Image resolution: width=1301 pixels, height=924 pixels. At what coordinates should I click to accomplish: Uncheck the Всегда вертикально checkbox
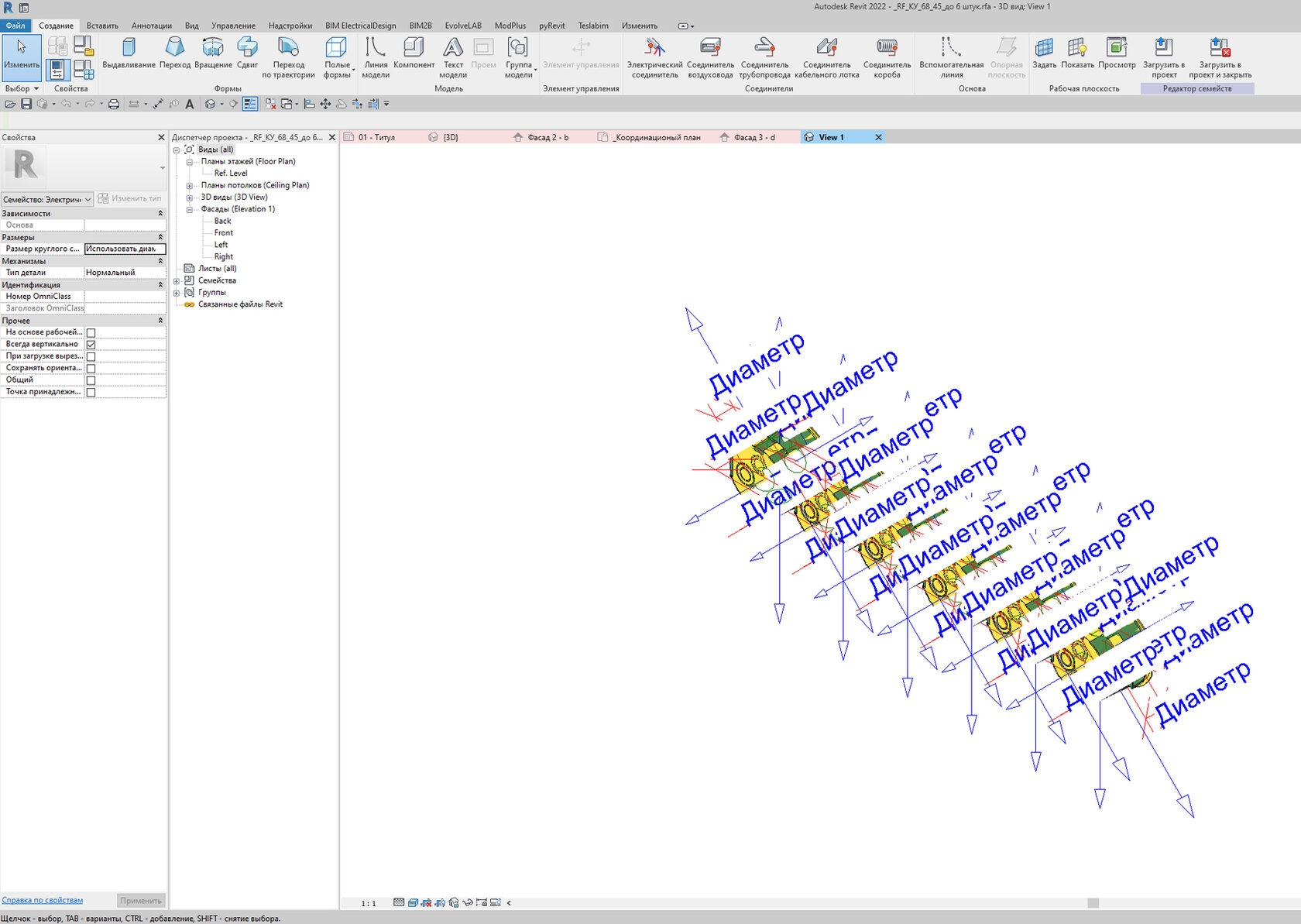[91, 345]
